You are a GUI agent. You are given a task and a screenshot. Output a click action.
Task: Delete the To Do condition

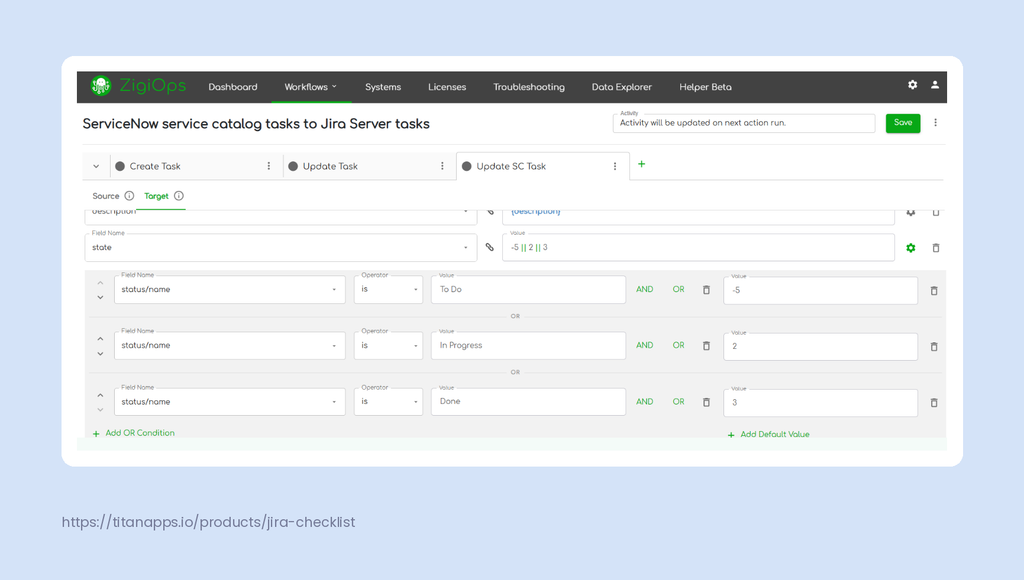(x=706, y=290)
